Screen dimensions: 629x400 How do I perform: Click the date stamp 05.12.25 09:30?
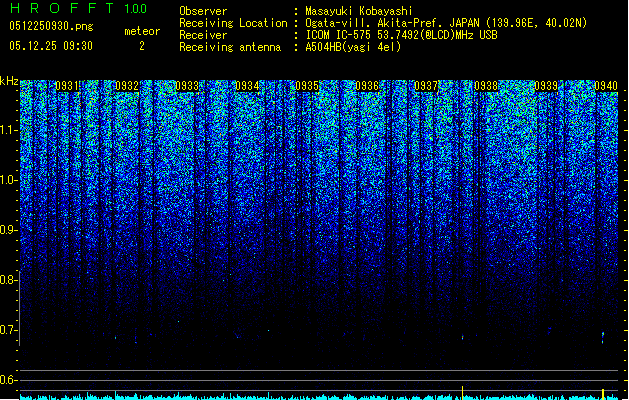point(51,46)
